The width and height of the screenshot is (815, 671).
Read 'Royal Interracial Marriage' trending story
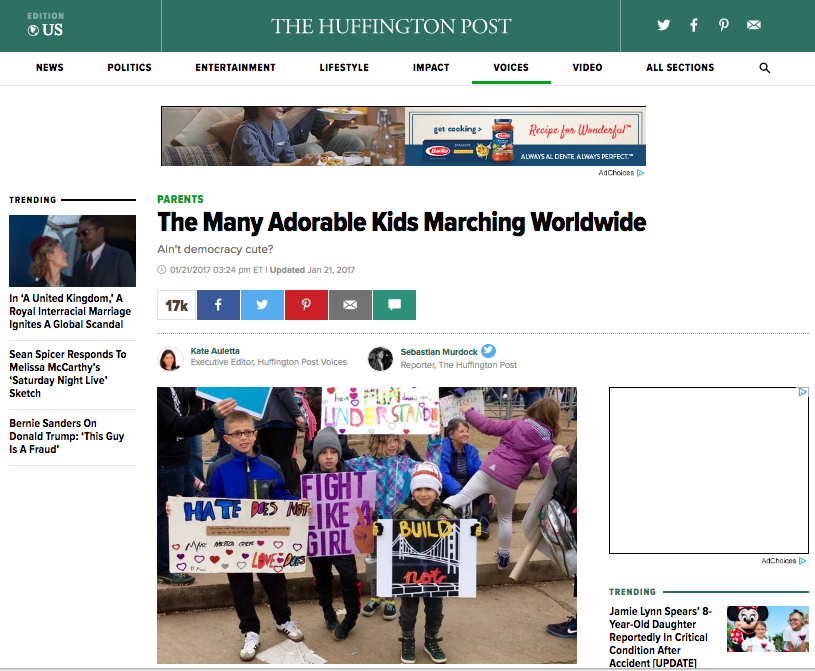[70, 311]
